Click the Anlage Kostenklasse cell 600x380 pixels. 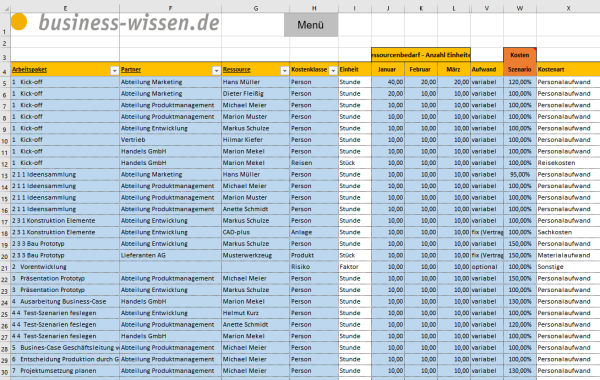tap(314, 232)
